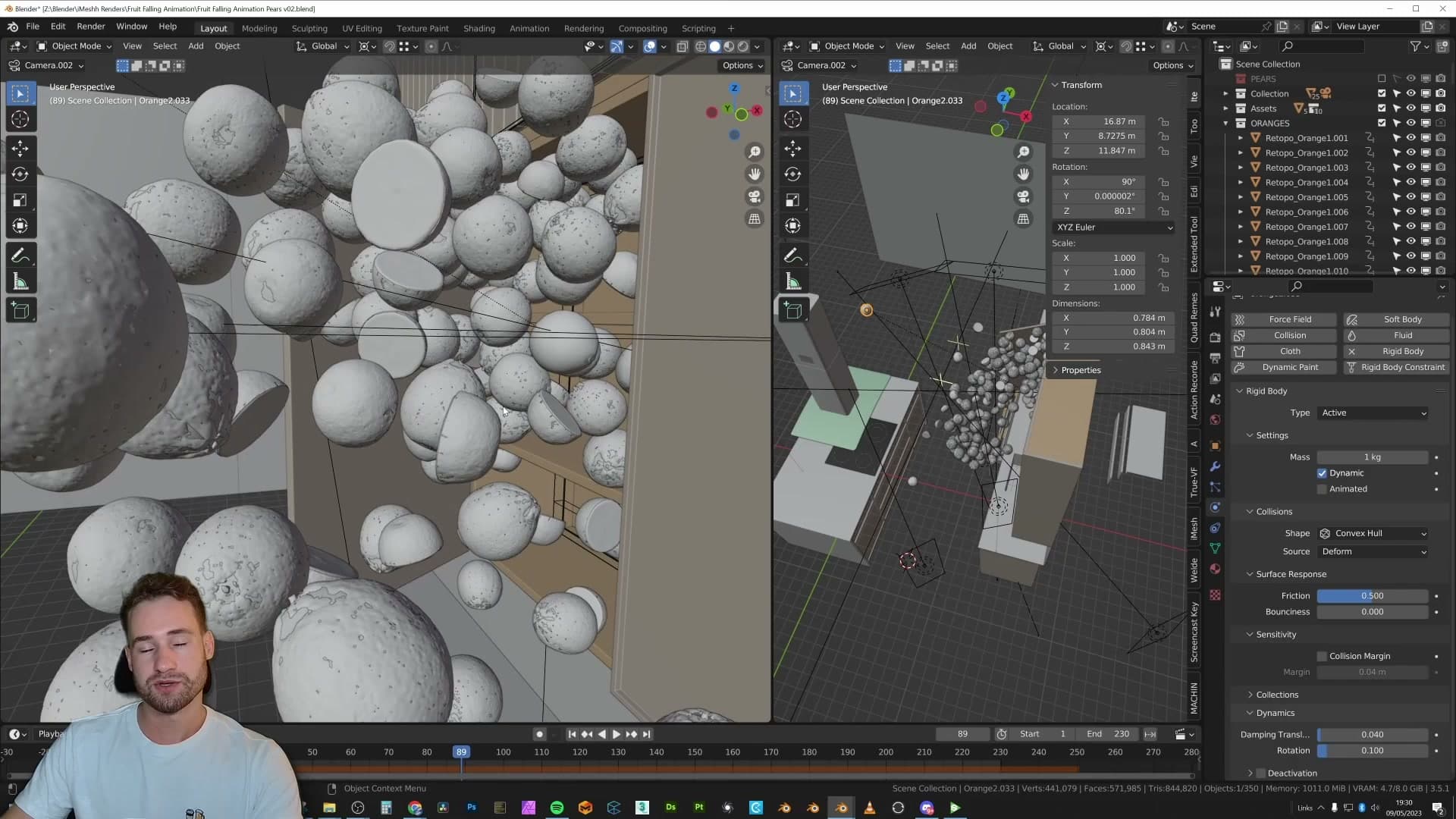Click the Options button in left viewport
This screenshot has width=1456, height=819.
[742, 66]
